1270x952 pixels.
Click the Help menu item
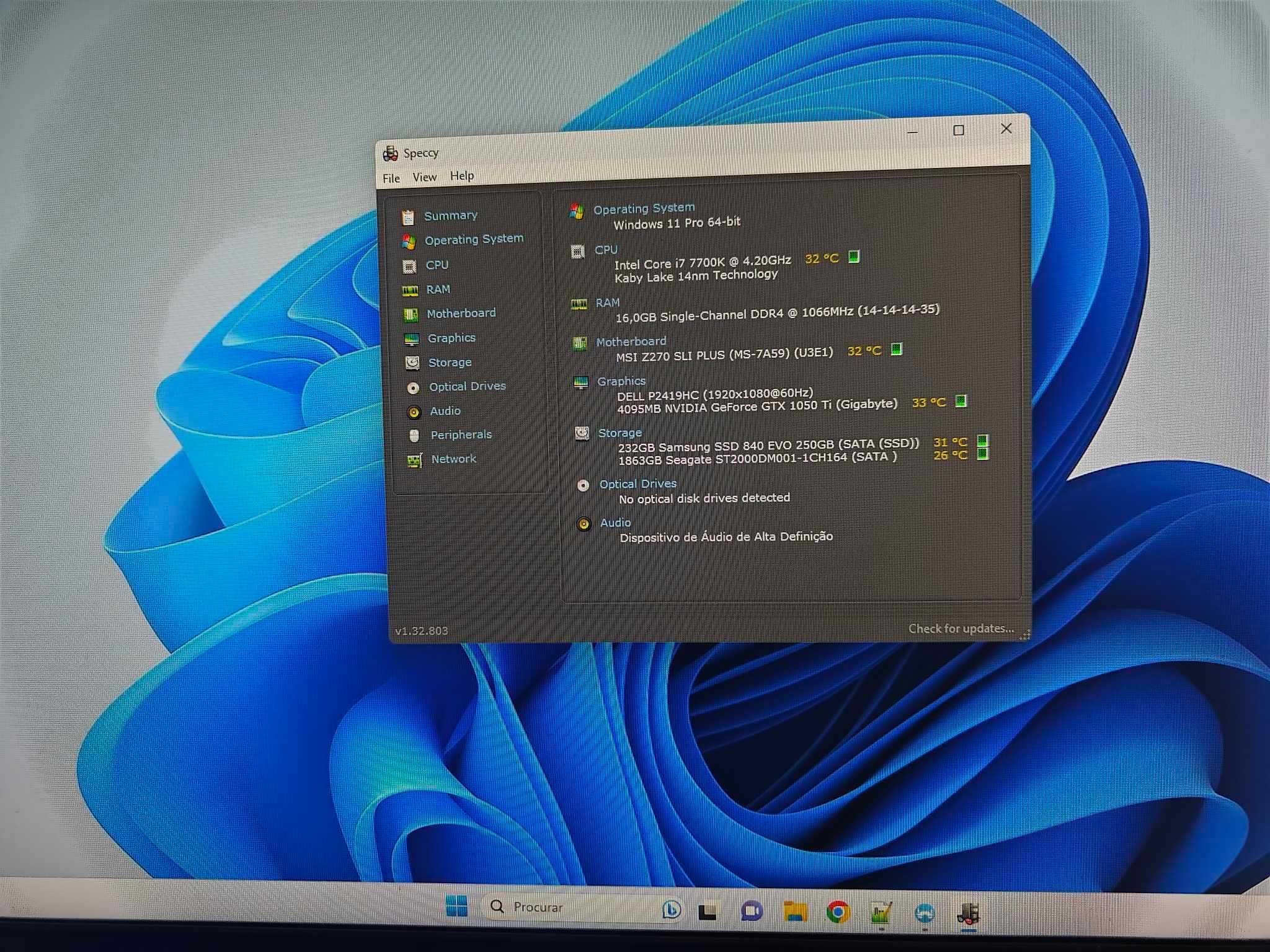point(464,175)
